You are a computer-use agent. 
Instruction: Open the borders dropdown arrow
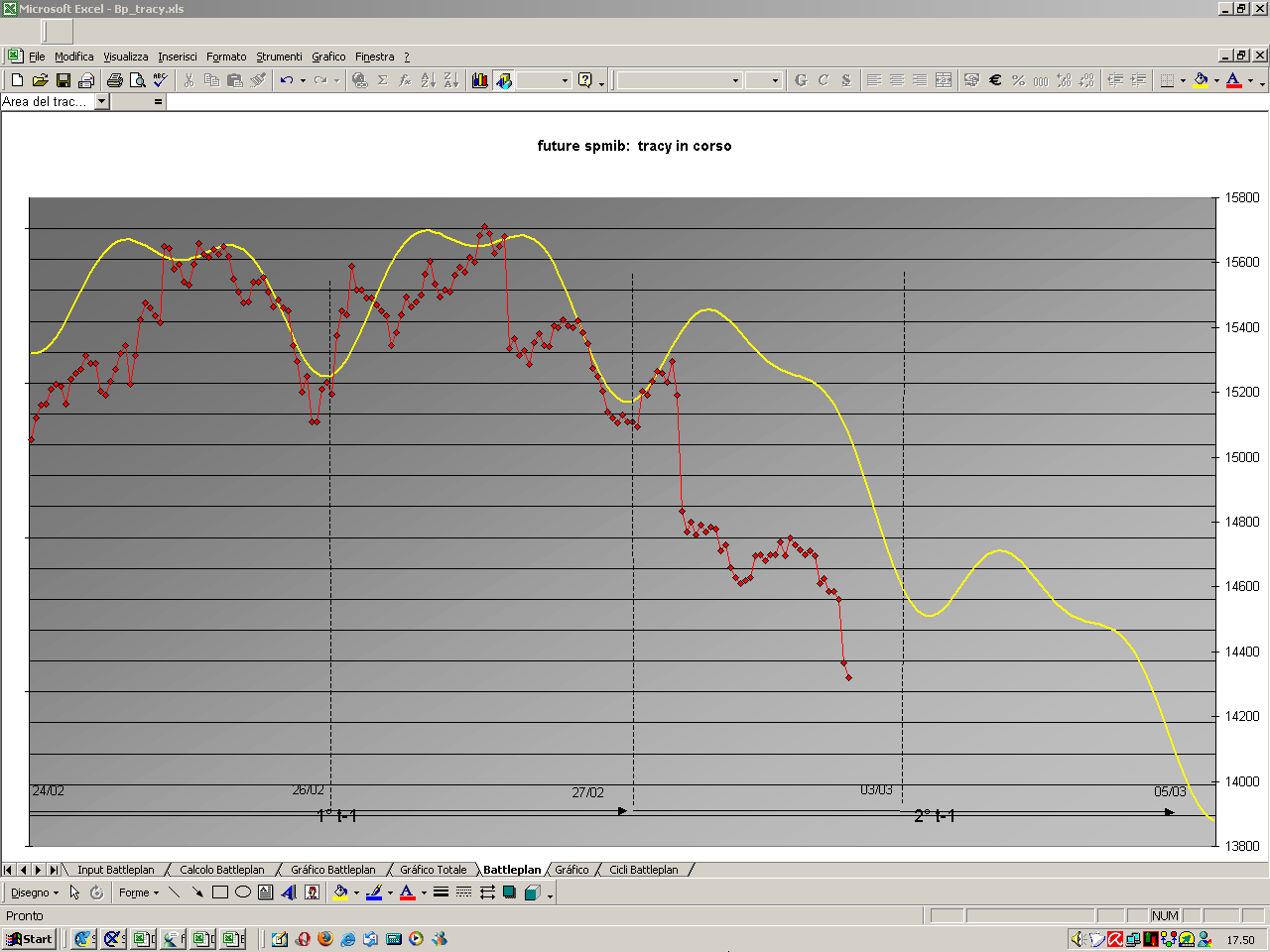pyautogui.click(x=1183, y=80)
